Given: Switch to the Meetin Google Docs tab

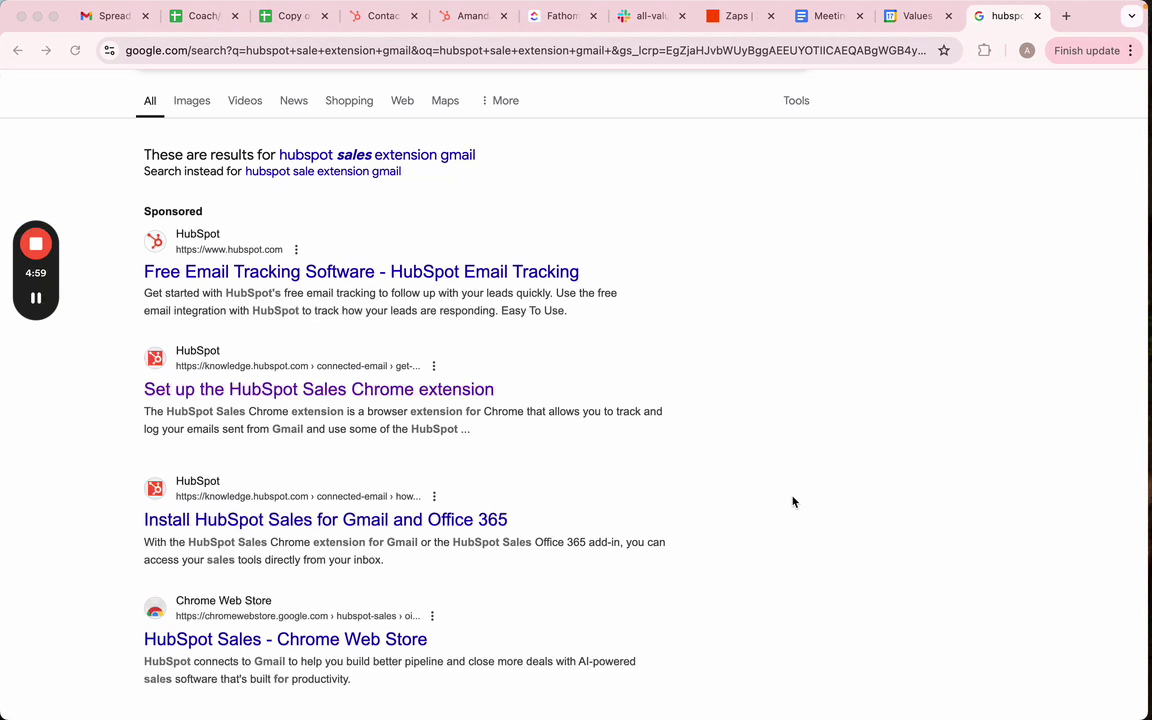Looking at the screenshot, I should 830,16.
